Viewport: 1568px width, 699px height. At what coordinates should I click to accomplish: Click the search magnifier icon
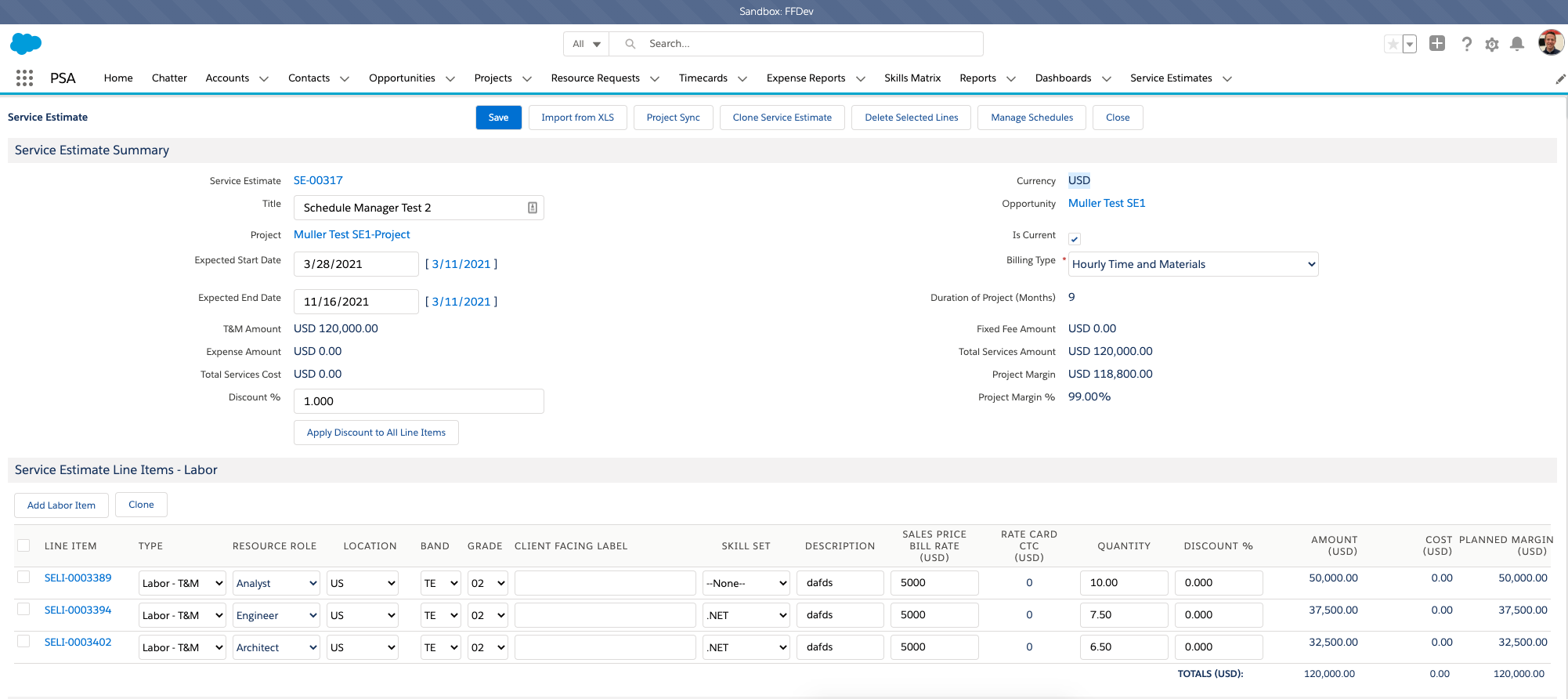[x=630, y=44]
